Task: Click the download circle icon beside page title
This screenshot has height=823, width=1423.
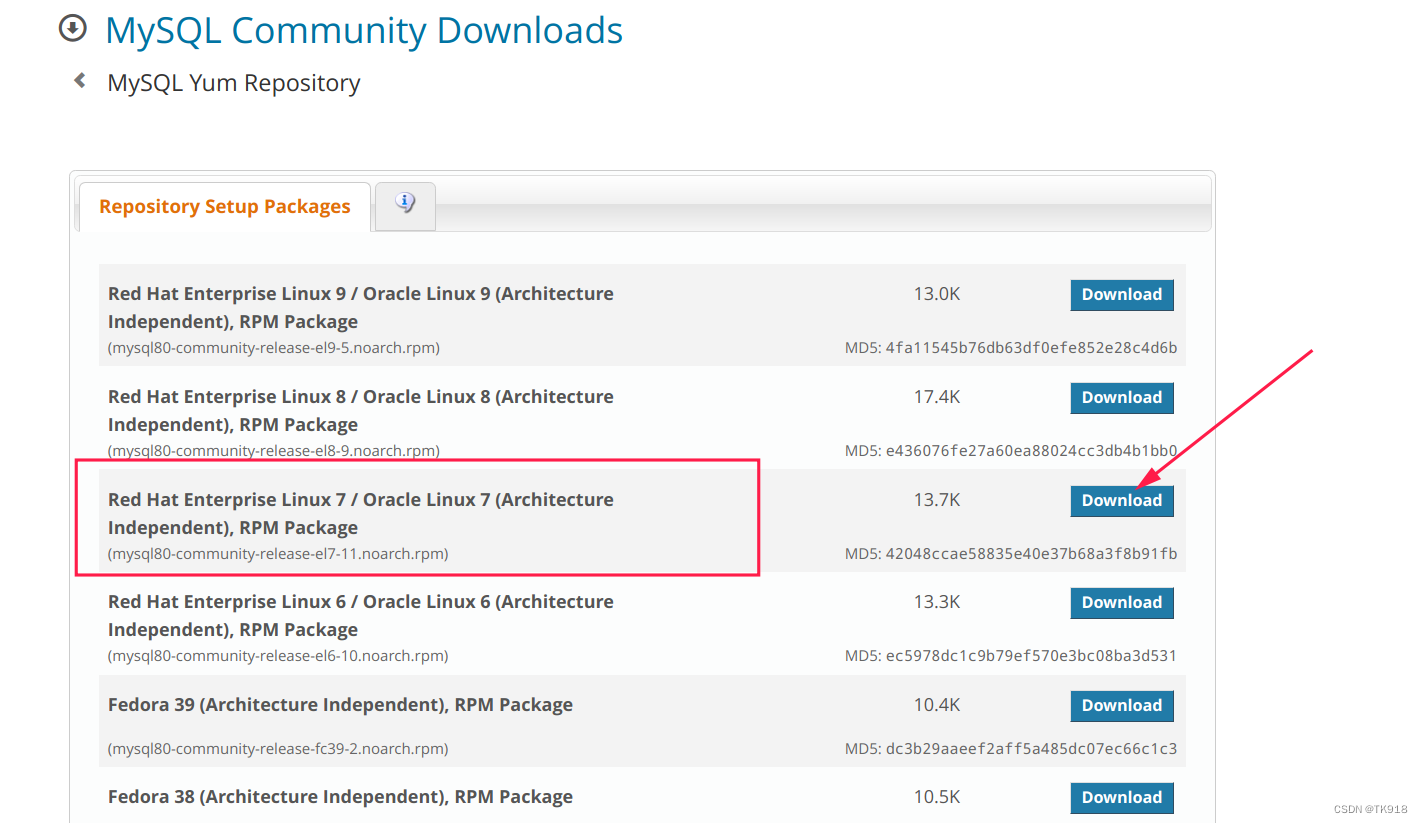Action: click(73, 30)
